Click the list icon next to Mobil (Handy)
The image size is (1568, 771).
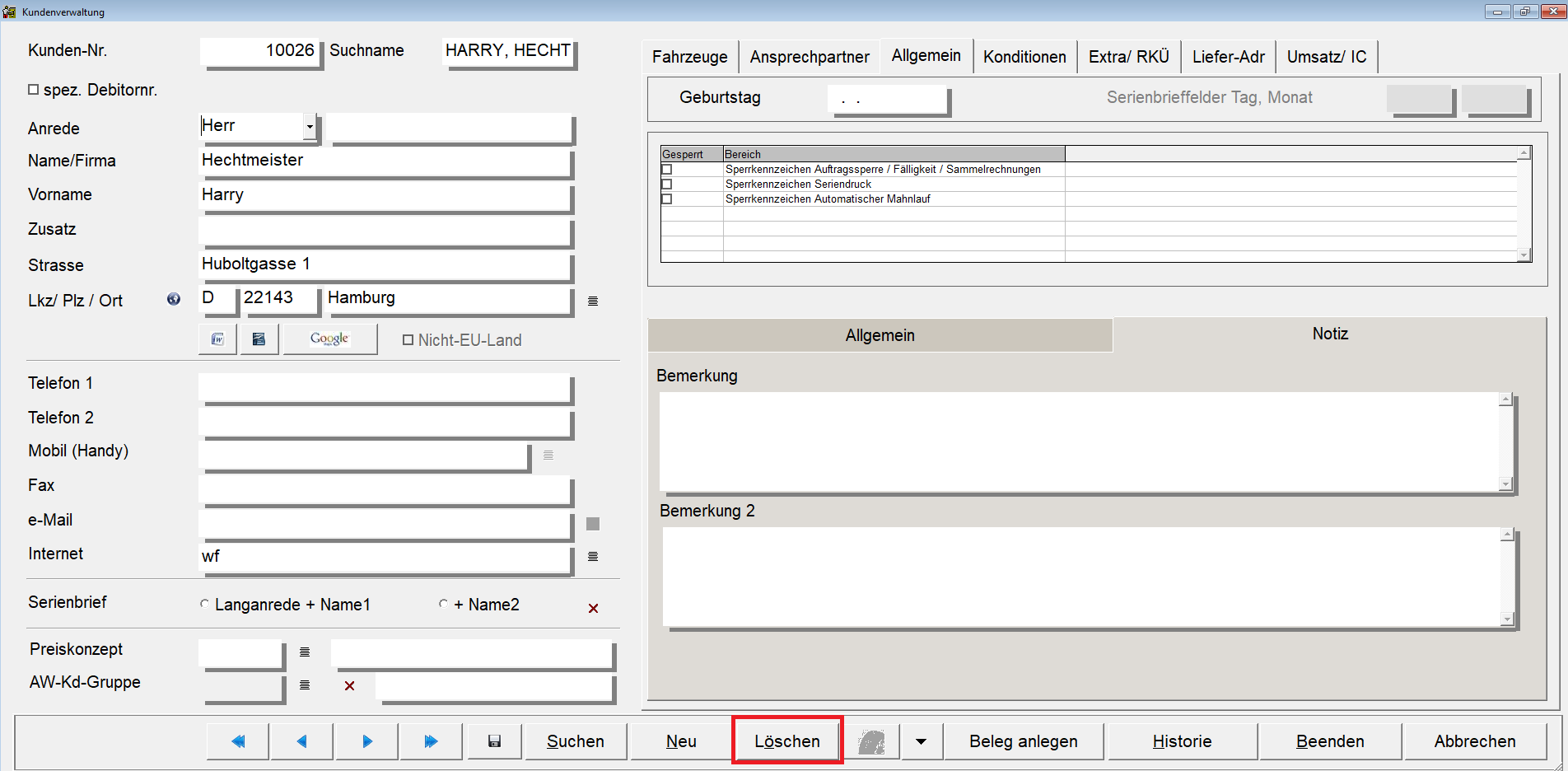tap(548, 455)
